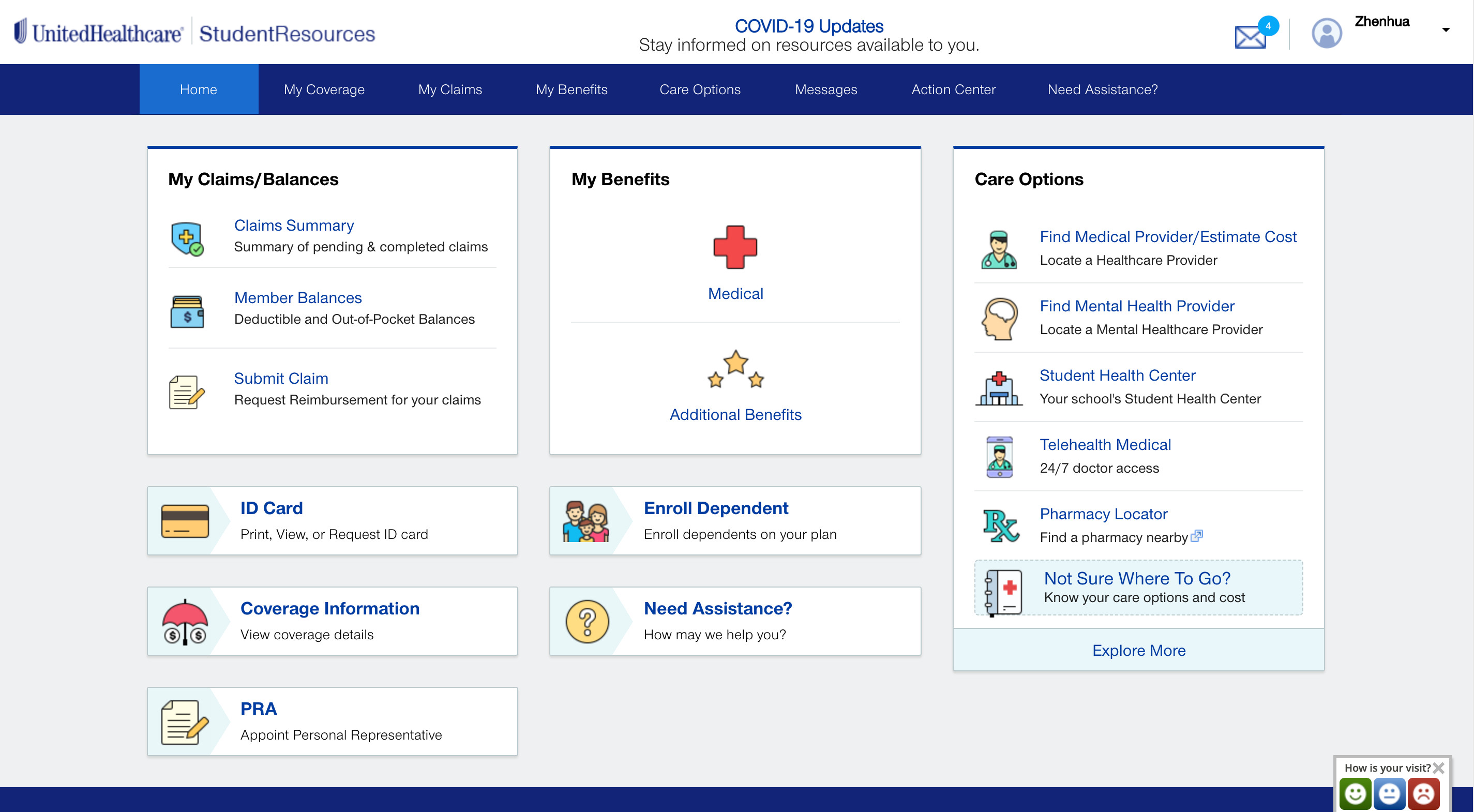Click the Submit Claim notepad icon
The height and width of the screenshot is (812, 1474).
187,392
